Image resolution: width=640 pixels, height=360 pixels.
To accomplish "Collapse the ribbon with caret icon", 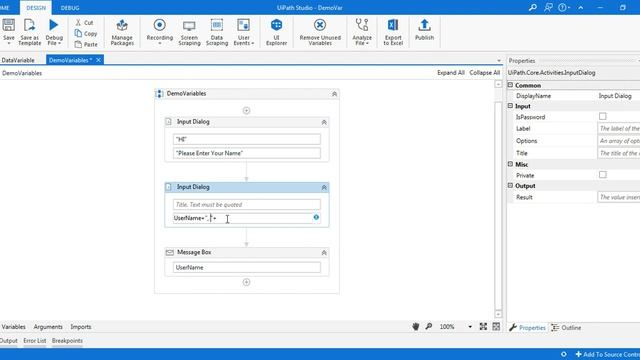I will [x=581, y=7].
